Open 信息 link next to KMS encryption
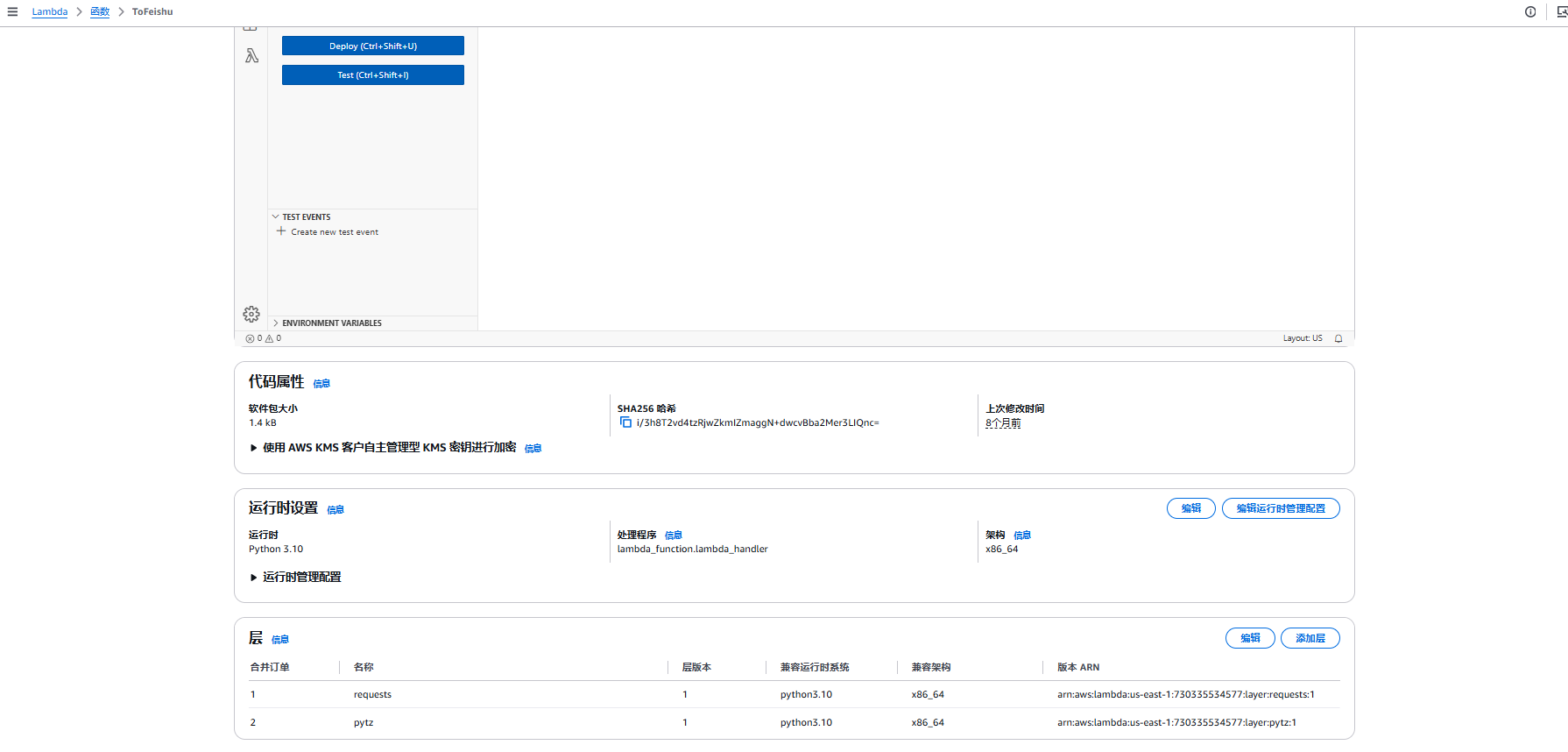The image size is (1568, 752). coord(533,448)
